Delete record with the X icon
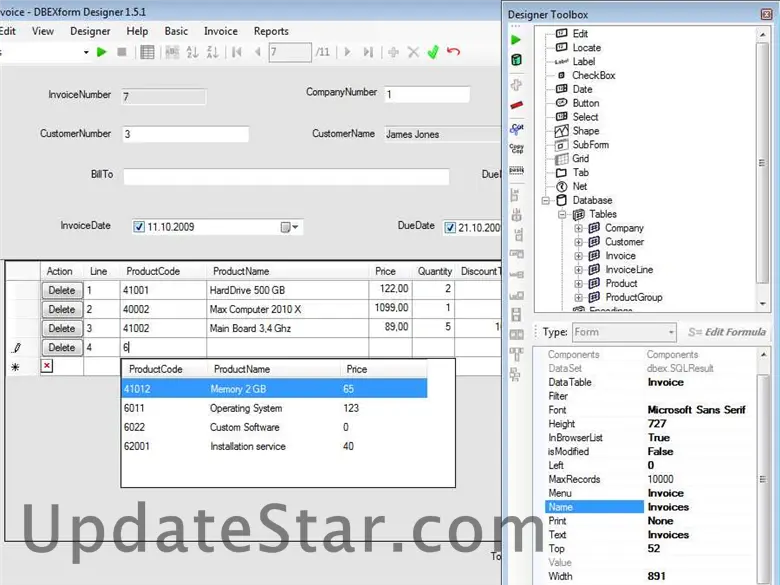Viewport: 780px width, 585px height. [413, 52]
